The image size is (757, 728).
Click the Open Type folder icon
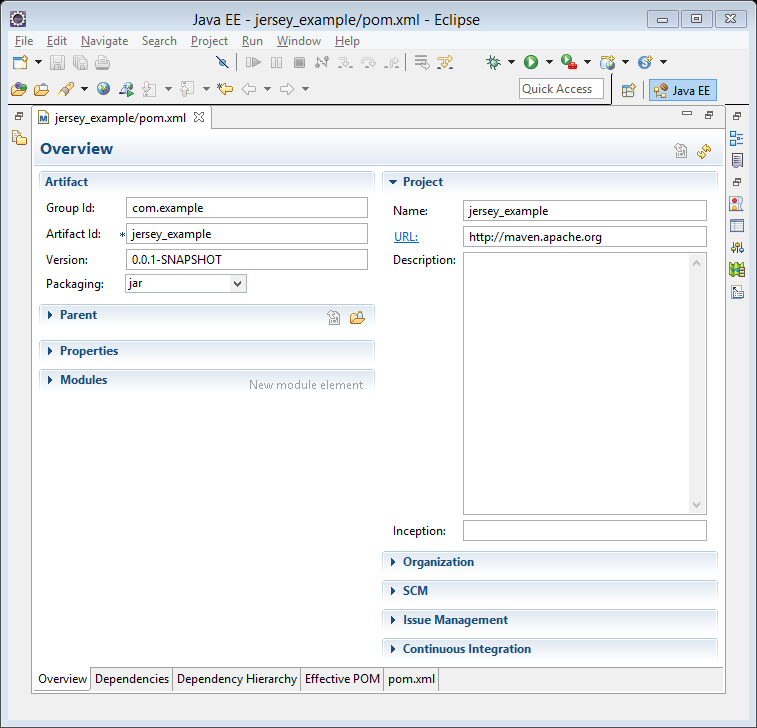tap(19, 89)
